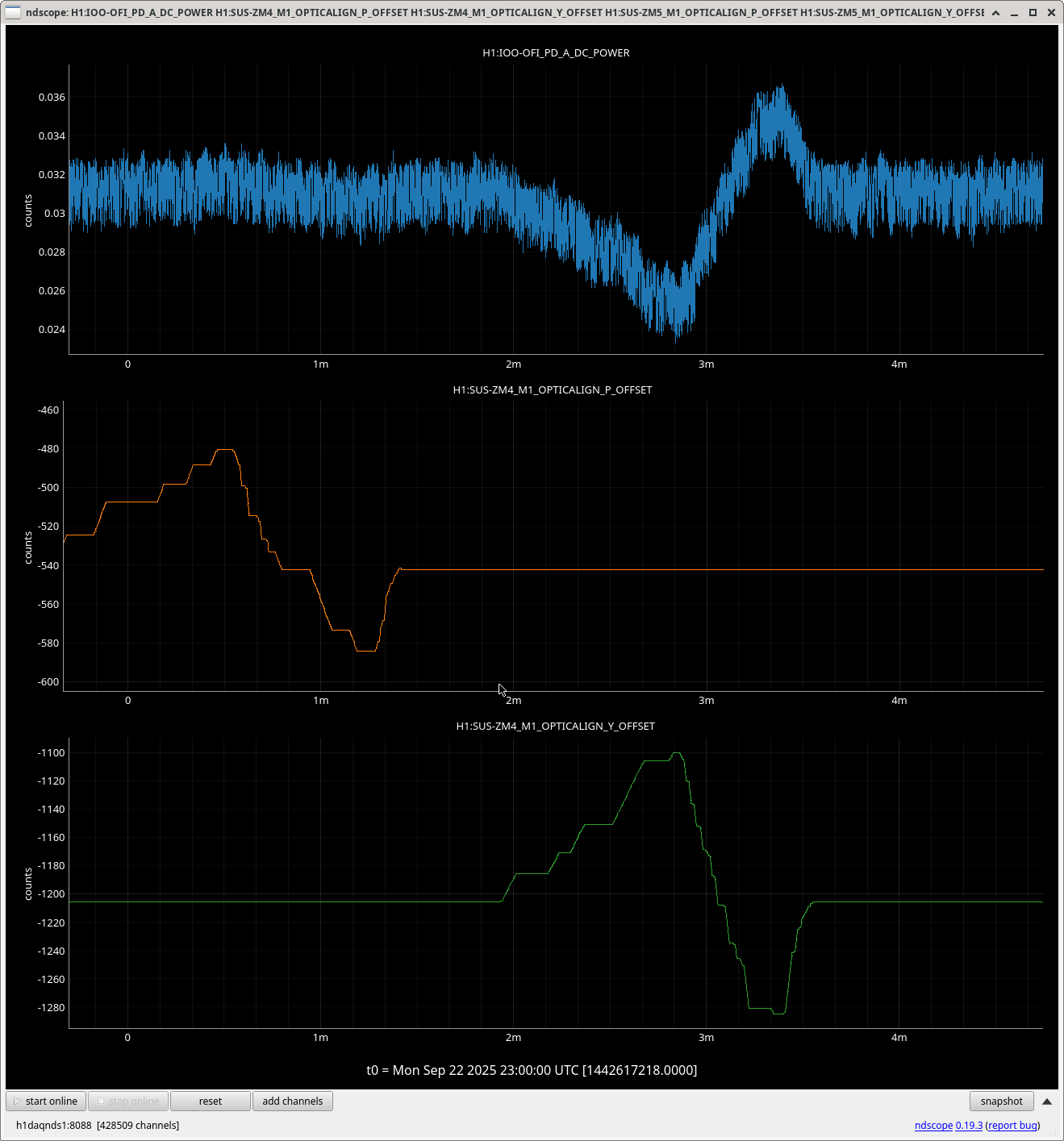Screen dimensions: 1064x1141
Task: Click the greyed stop online button
Action: point(127,1101)
